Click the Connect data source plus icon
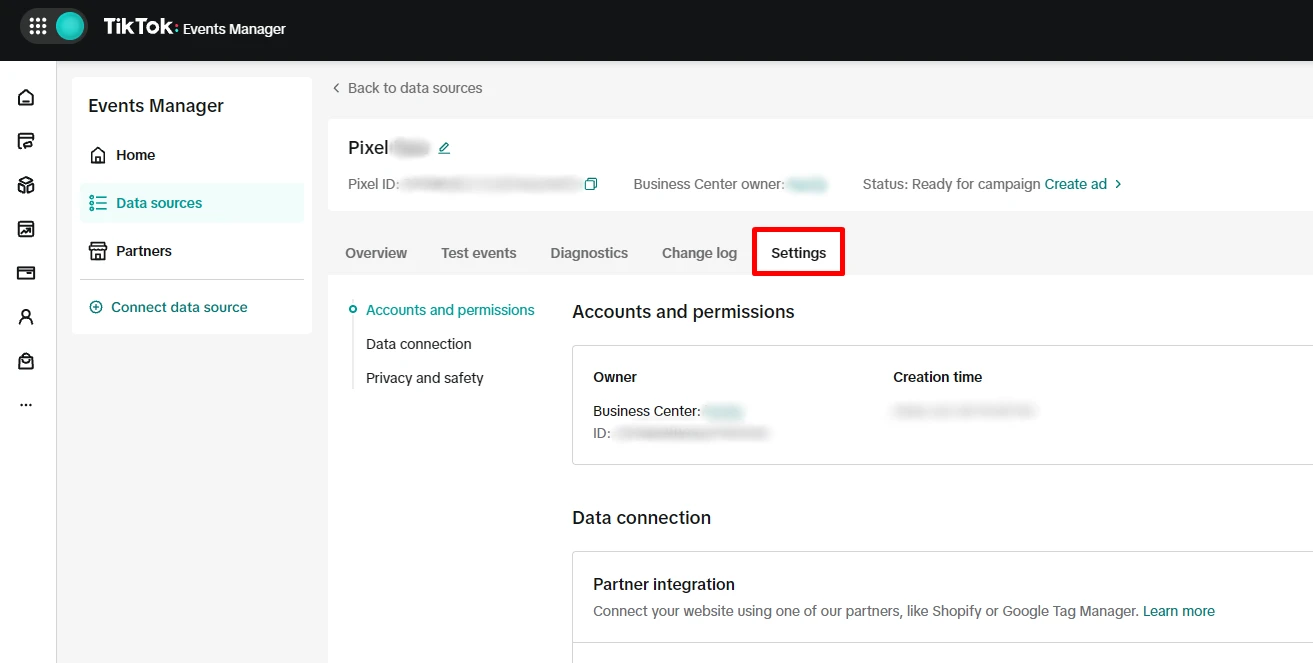The width and height of the screenshot is (1313, 663). (x=96, y=307)
